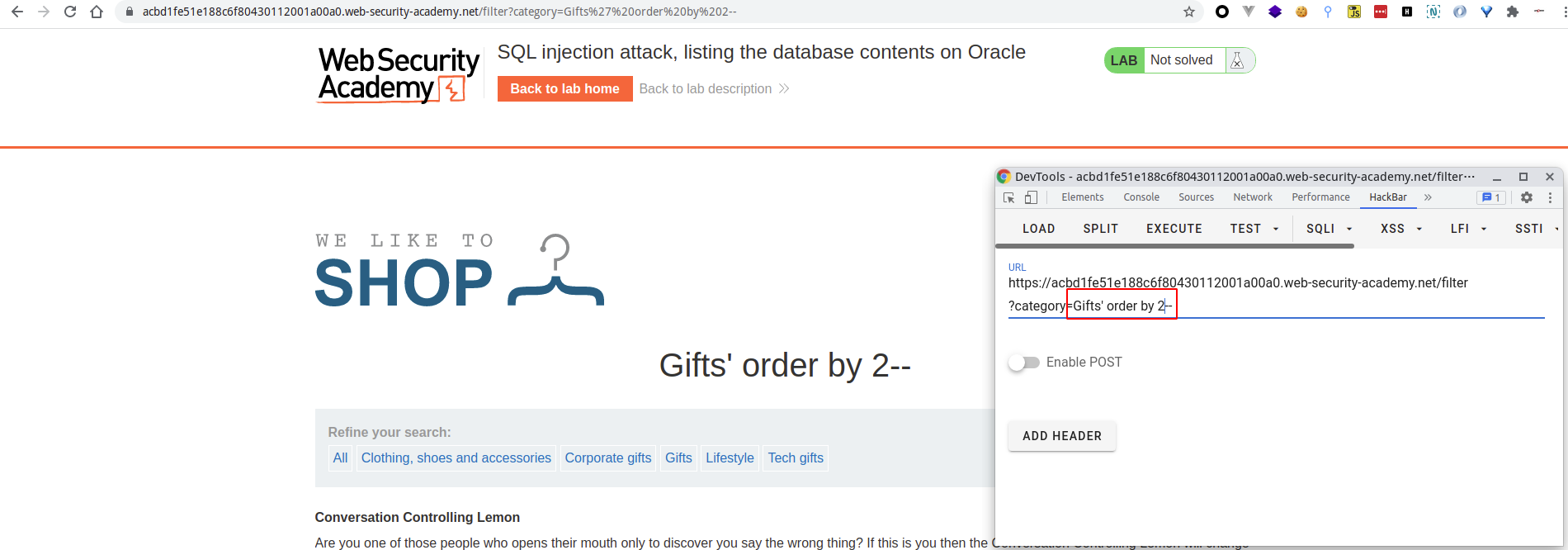Click the bookmark star in the address bar
The height and width of the screenshot is (550, 1568).
(x=1189, y=12)
